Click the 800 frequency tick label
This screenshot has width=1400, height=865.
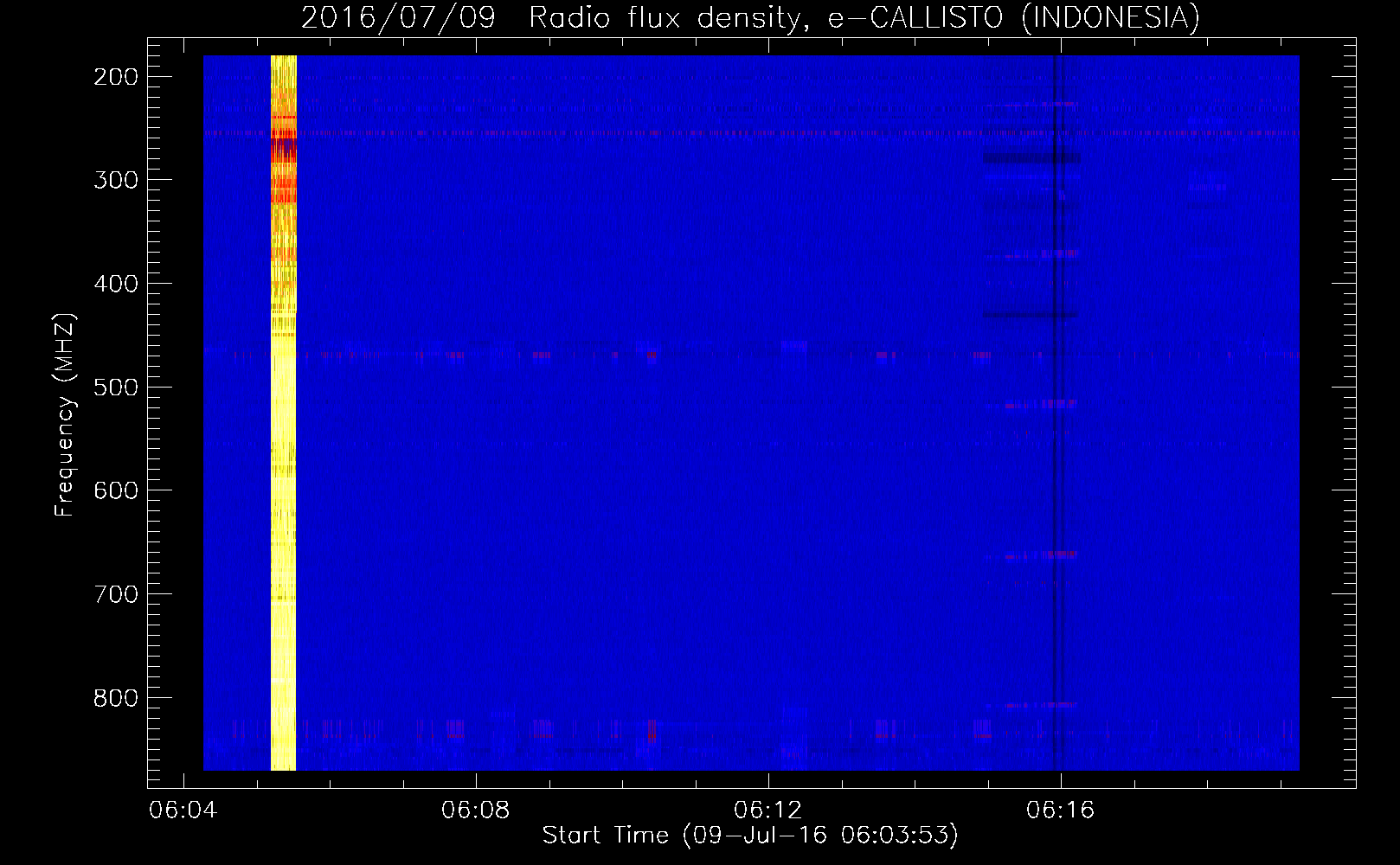coord(116,698)
